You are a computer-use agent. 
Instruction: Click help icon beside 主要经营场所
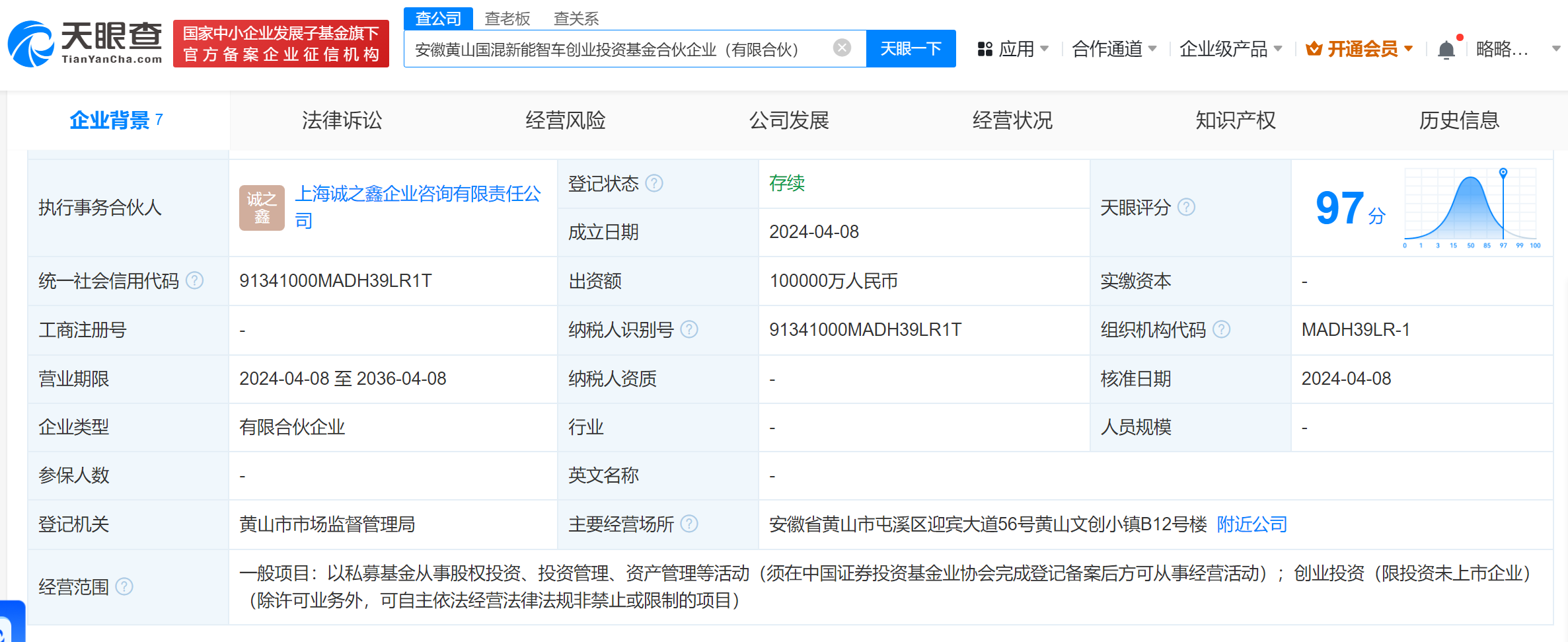[689, 524]
